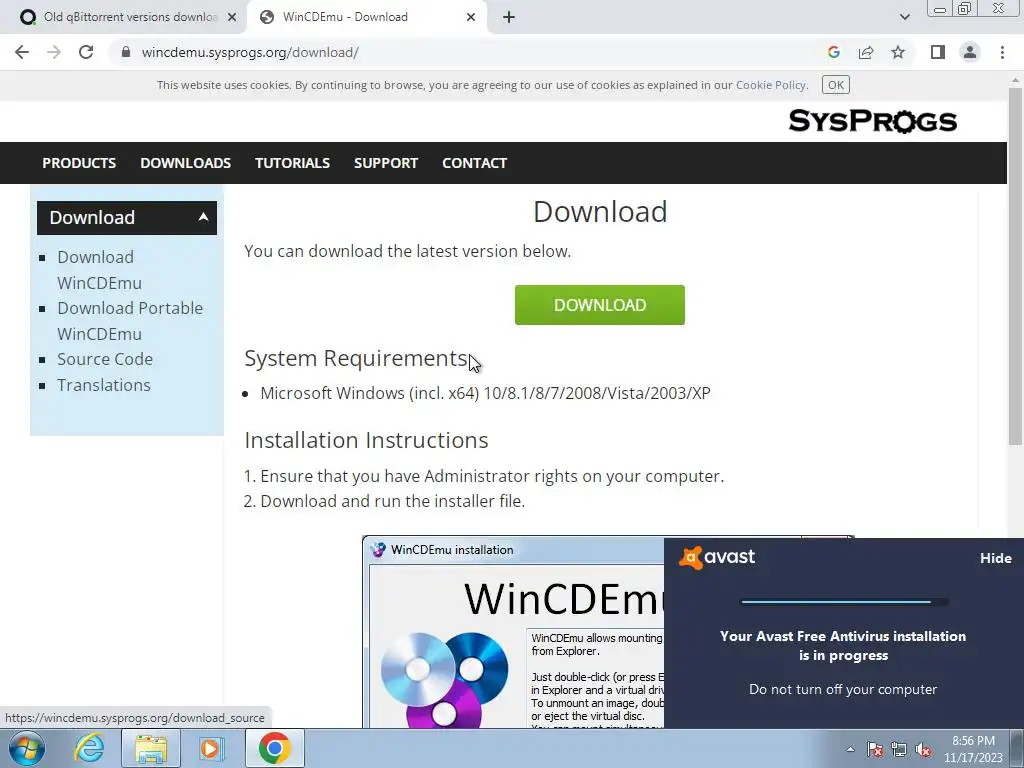The width and height of the screenshot is (1024, 768).
Task: Show hidden system tray icons
Action: tap(850, 749)
